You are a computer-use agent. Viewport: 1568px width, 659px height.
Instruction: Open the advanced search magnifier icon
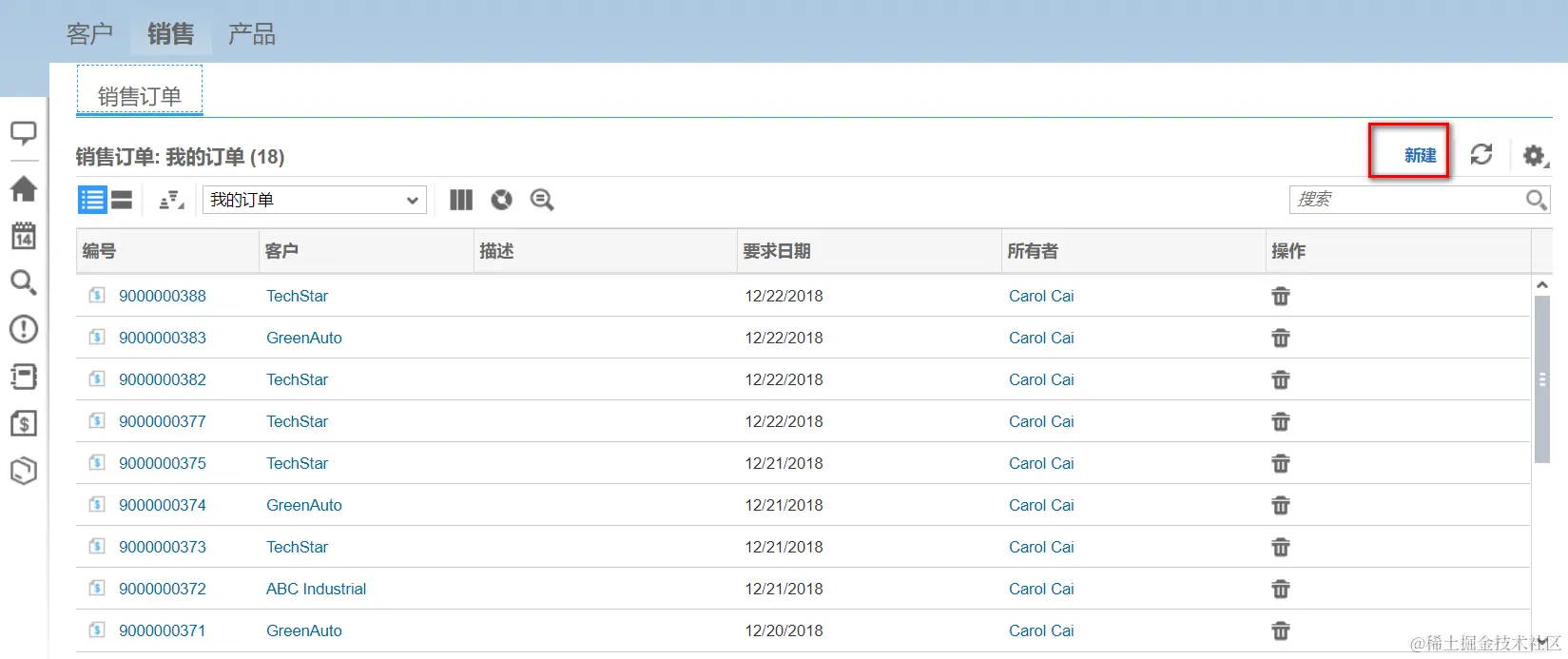[542, 200]
